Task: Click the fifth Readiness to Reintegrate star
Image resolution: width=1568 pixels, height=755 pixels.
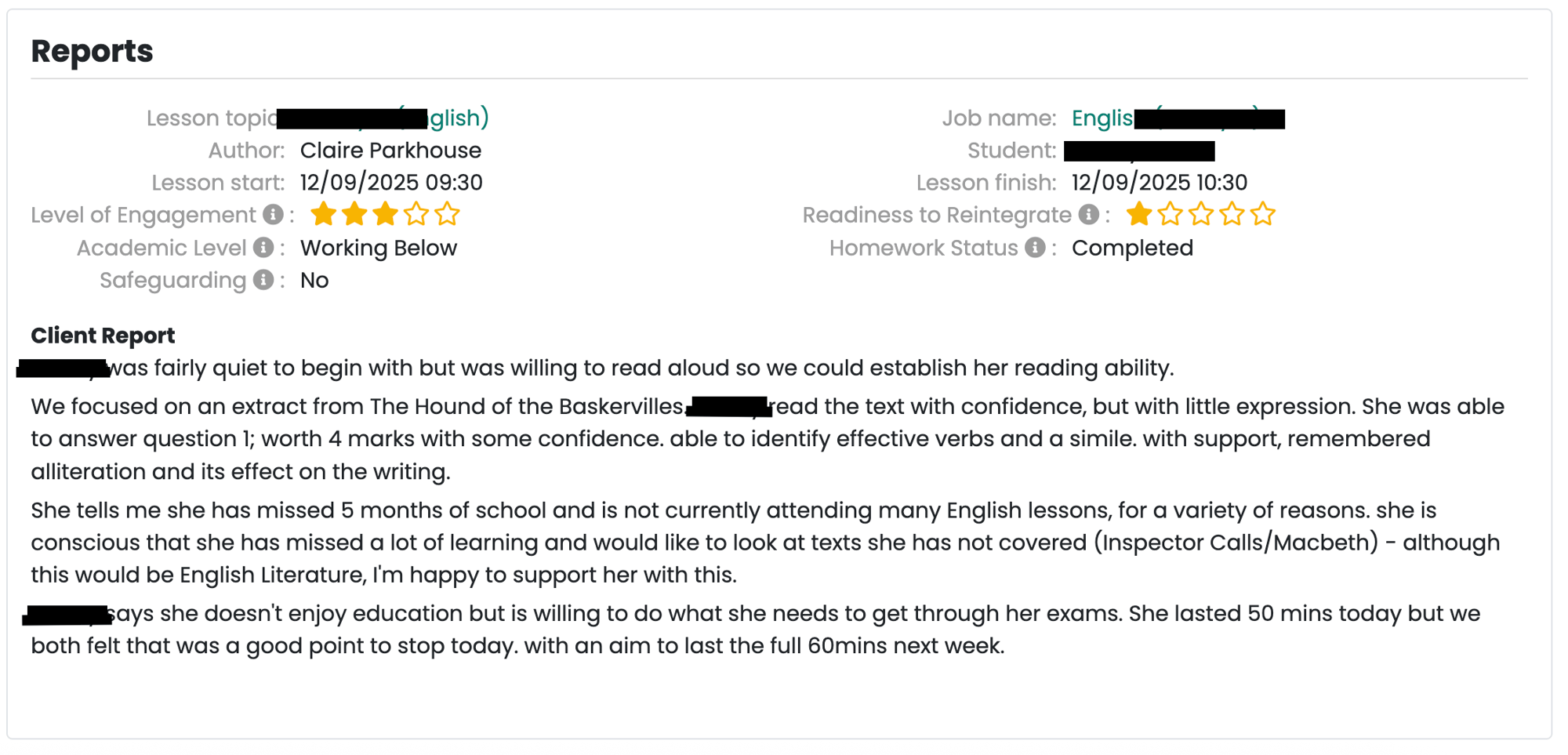Action: pyautogui.click(x=1262, y=213)
